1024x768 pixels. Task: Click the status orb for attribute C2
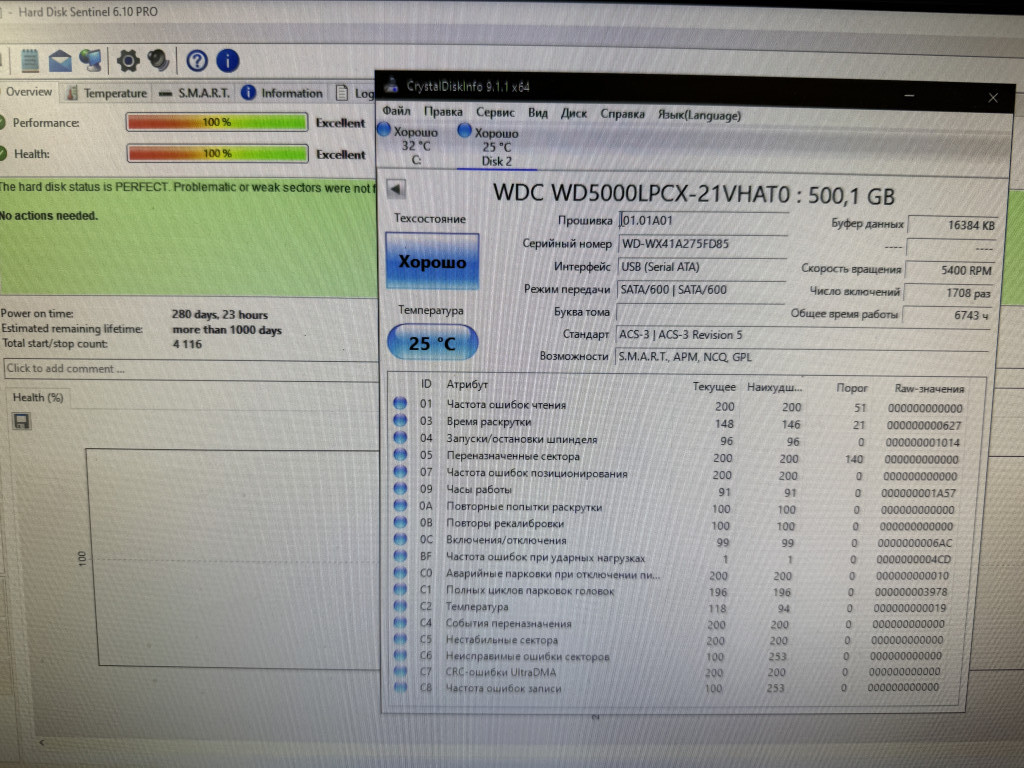[400, 606]
